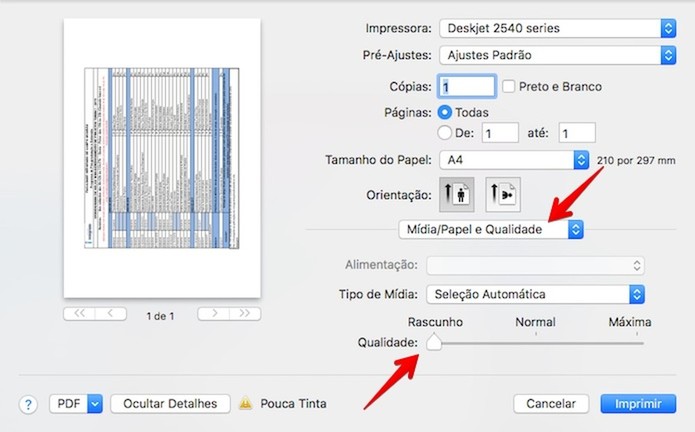Image resolution: width=695 pixels, height=432 pixels.
Task: Click the help question mark icon
Action: point(28,404)
